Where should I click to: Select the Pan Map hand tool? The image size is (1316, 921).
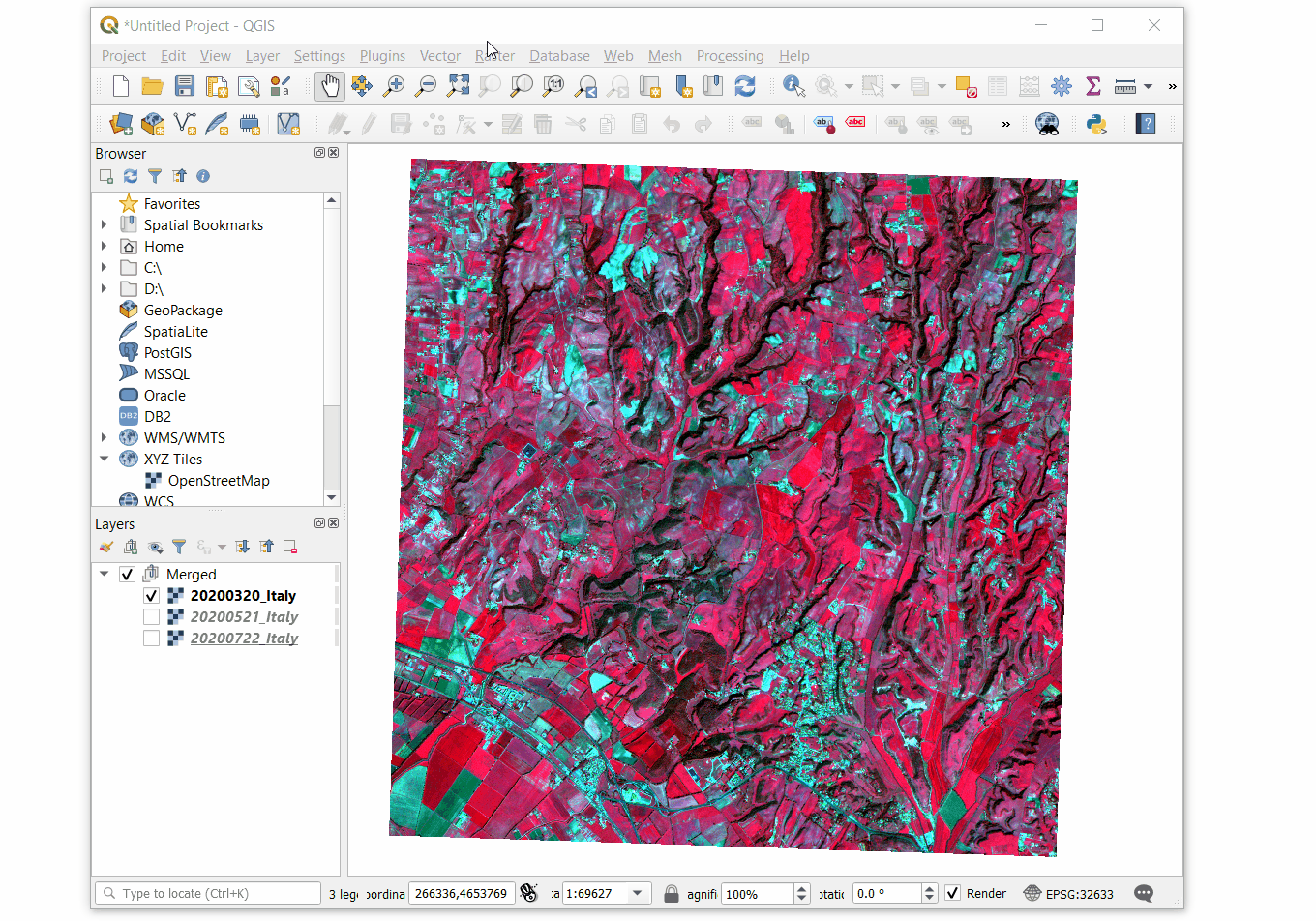pos(330,86)
